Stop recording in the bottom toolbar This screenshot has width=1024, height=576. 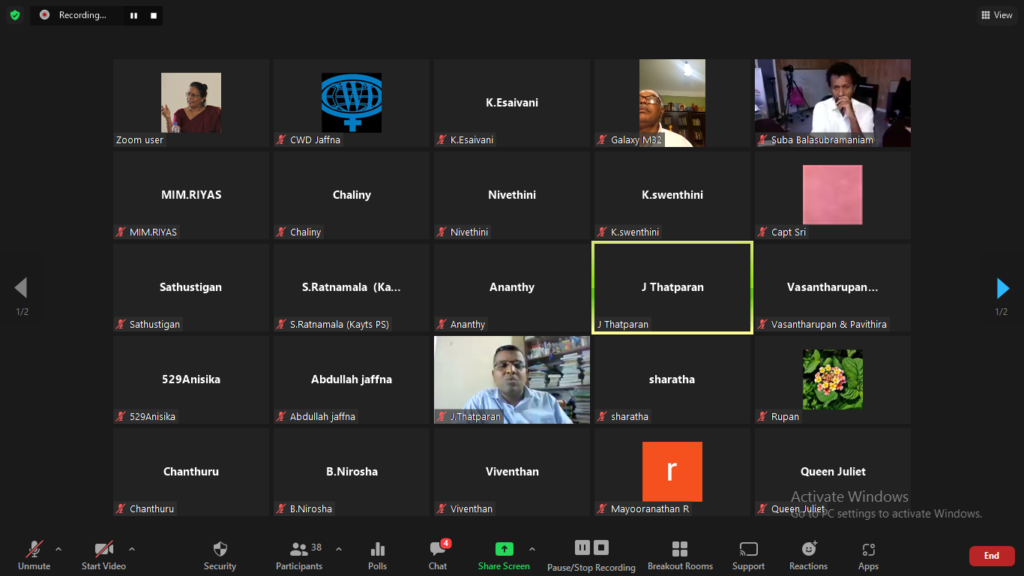coord(601,548)
